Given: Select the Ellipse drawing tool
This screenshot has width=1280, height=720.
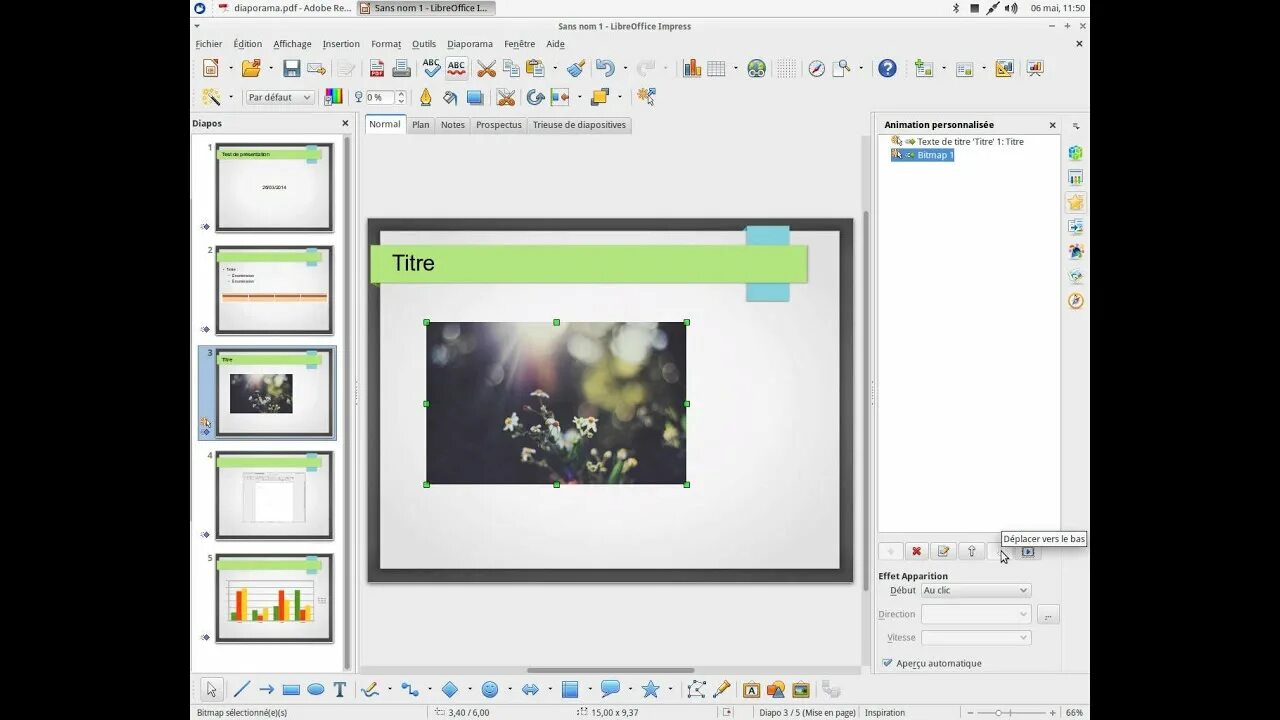Looking at the screenshot, I should pyautogui.click(x=315, y=689).
